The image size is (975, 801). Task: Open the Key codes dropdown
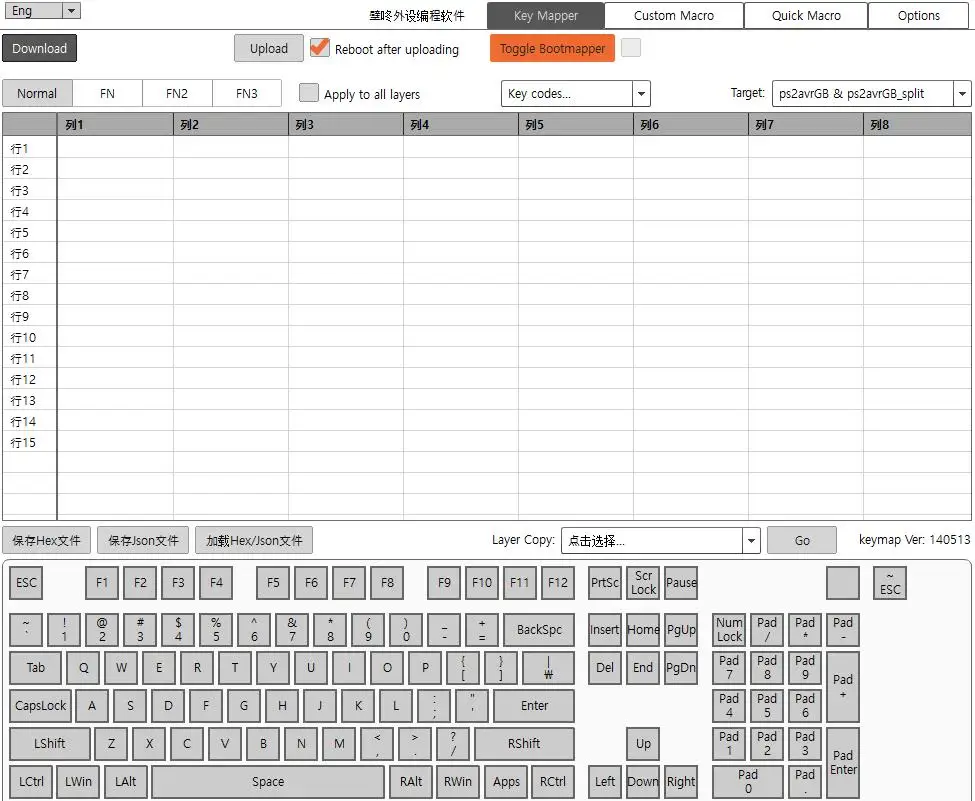point(575,94)
